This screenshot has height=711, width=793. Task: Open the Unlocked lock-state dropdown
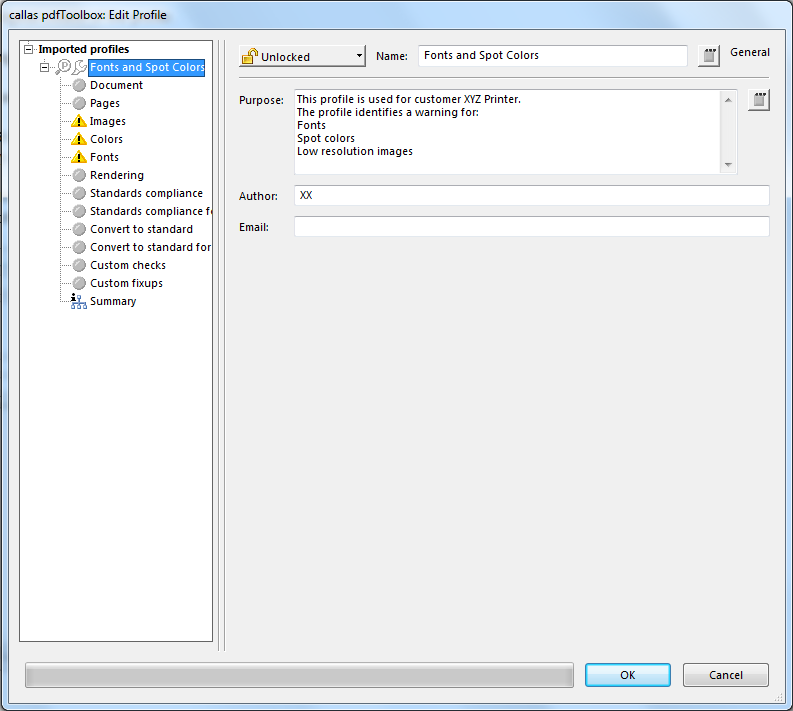302,57
